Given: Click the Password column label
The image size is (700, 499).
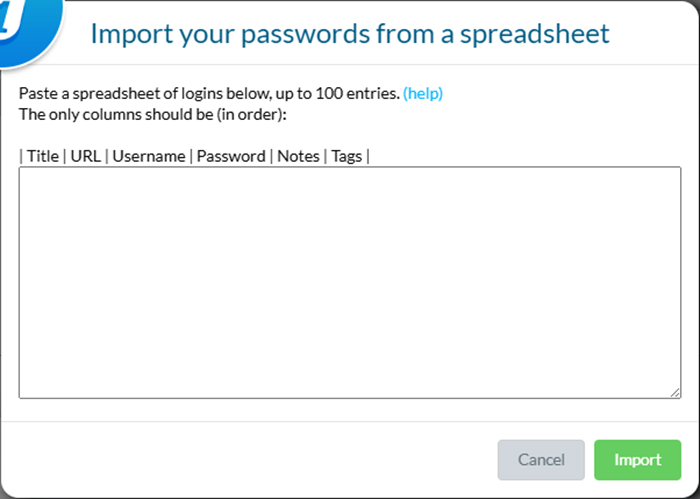Looking at the screenshot, I should tap(231, 156).
